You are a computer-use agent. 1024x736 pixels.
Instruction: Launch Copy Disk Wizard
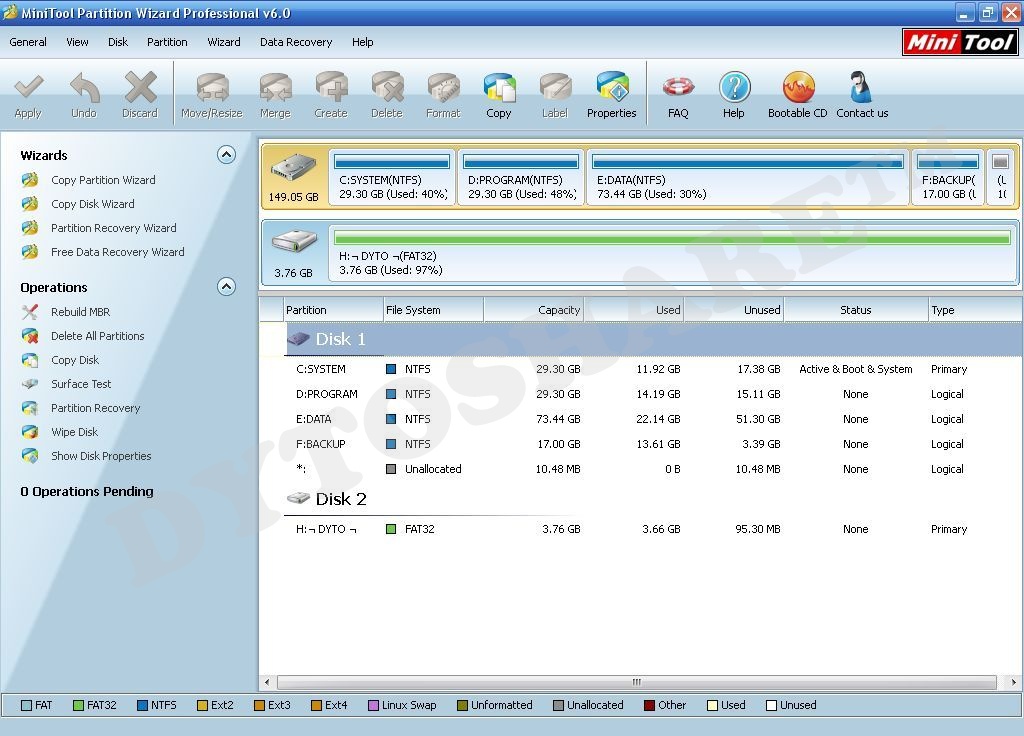coord(93,204)
